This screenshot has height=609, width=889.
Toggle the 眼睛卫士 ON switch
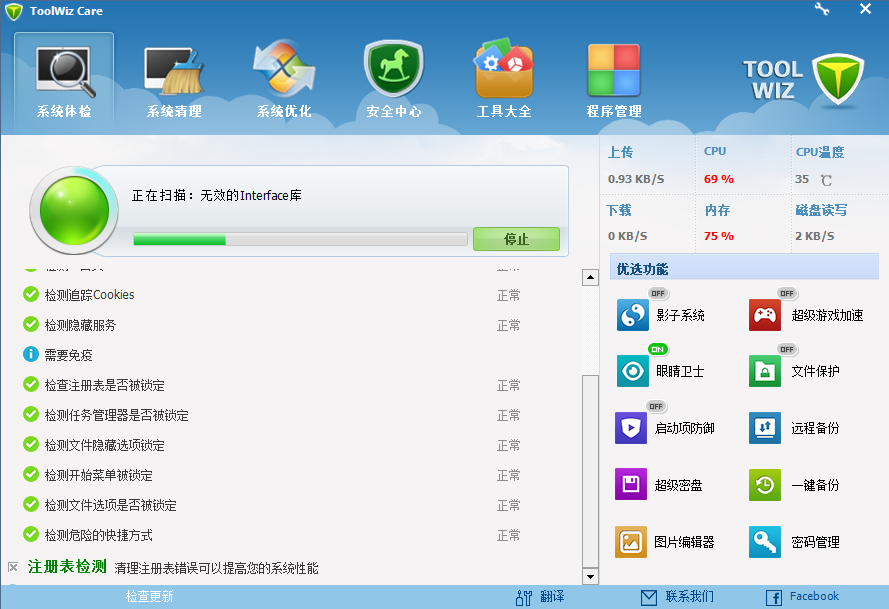tap(657, 349)
